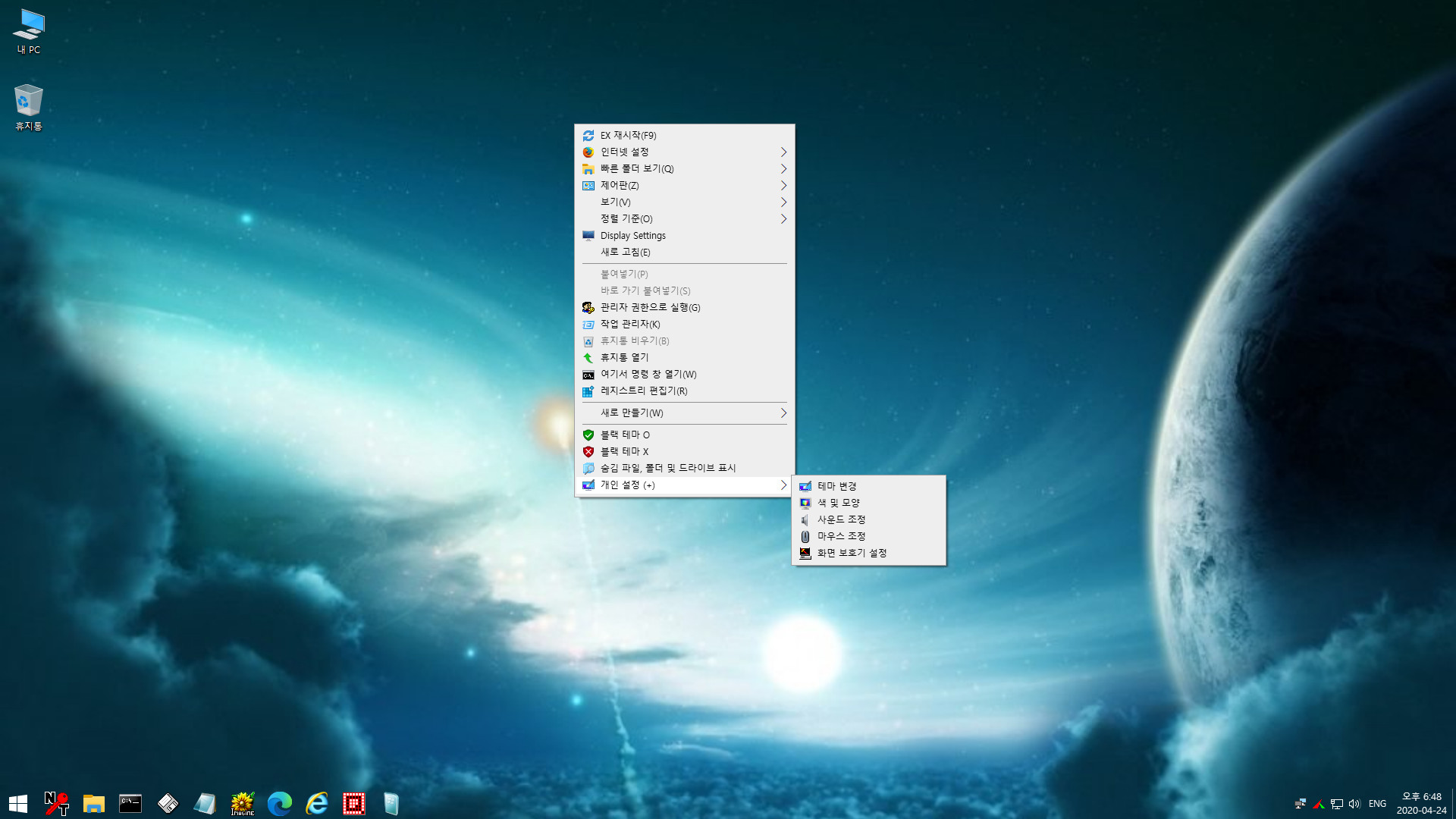
Task: Select 화면 보호기 설정 submenu entry
Action: pos(869,554)
